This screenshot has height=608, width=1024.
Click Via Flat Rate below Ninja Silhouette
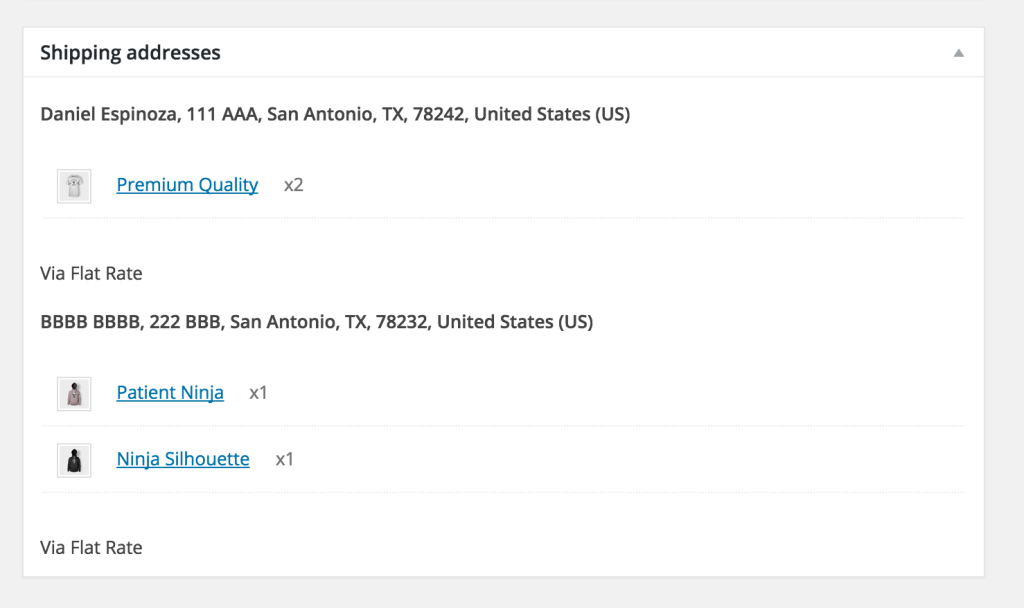tap(91, 548)
